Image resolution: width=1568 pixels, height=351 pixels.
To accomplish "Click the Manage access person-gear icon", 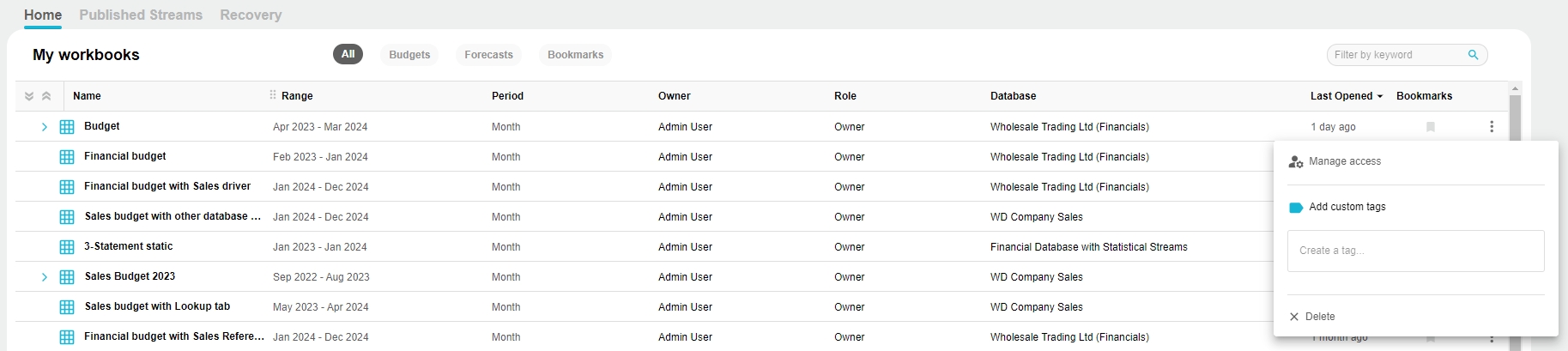I will (x=1296, y=161).
